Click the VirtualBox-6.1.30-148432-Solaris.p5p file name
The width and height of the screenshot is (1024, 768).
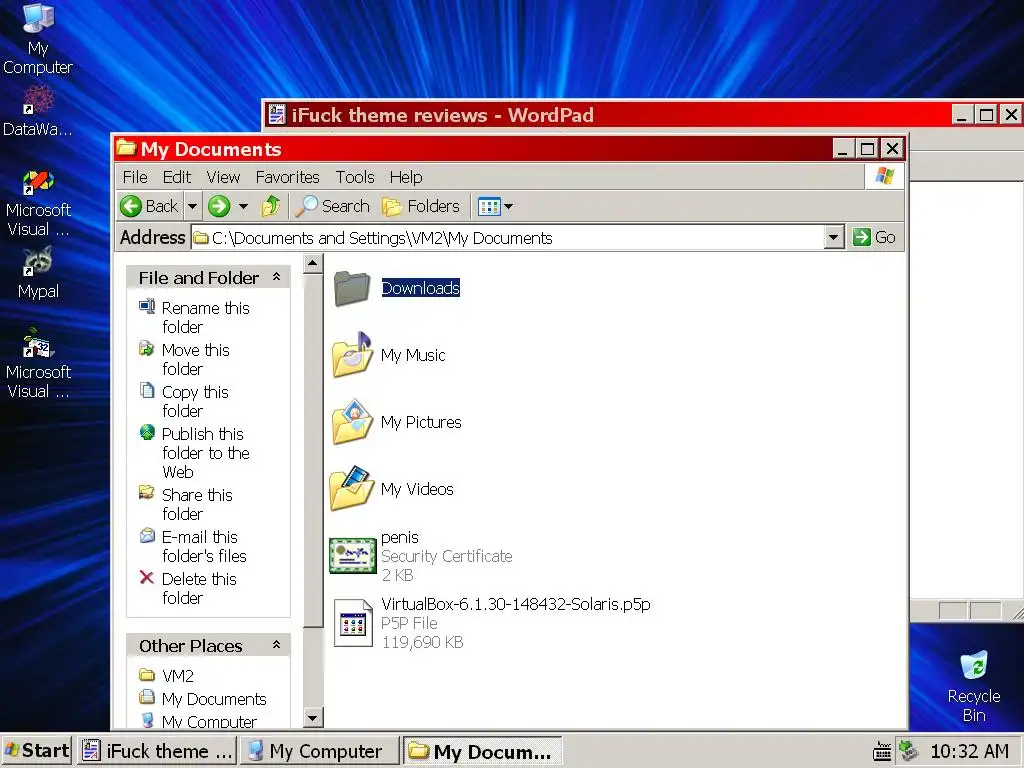[516, 604]
